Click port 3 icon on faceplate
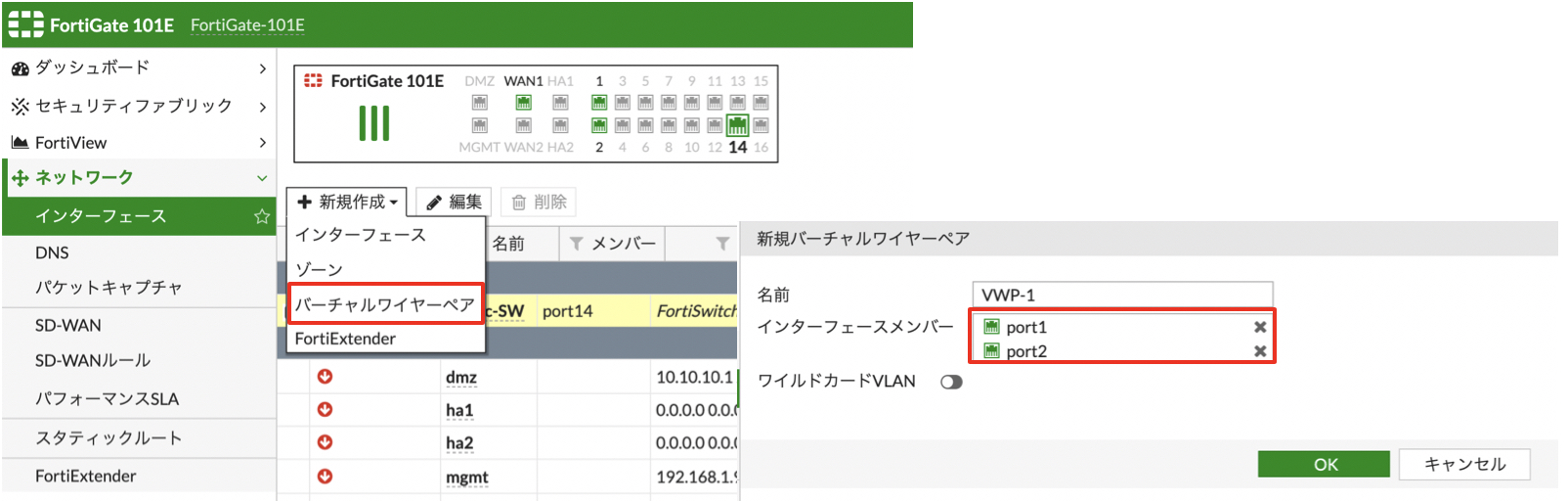The width and height of the screenshot is (1568, 501). click(x=622, y=103)
